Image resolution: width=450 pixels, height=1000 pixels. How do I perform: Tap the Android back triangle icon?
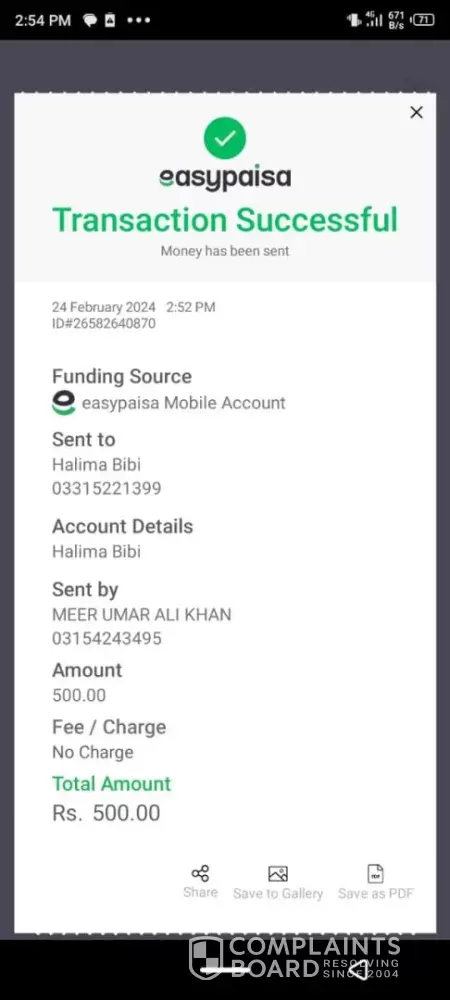coord(359,969)
